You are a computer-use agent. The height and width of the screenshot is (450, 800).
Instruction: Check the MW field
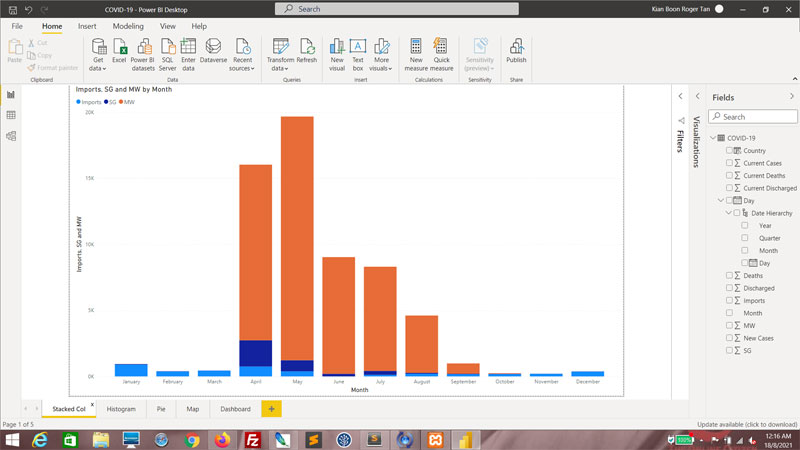[729, 326]
